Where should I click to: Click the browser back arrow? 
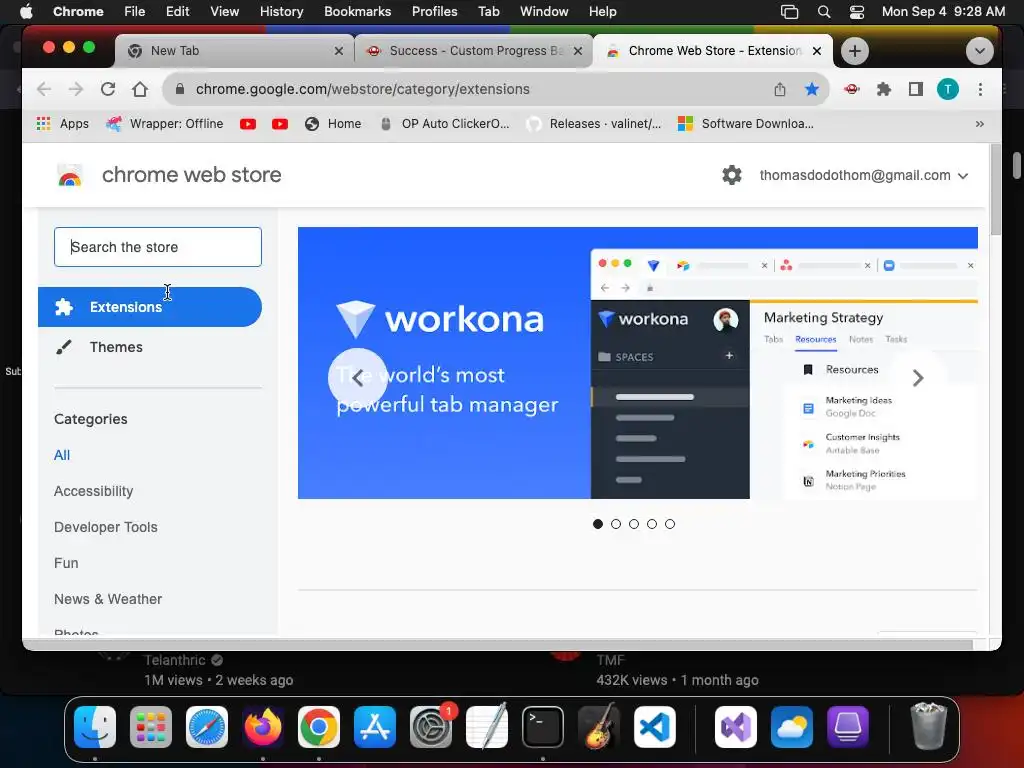(x=44, y=89)
